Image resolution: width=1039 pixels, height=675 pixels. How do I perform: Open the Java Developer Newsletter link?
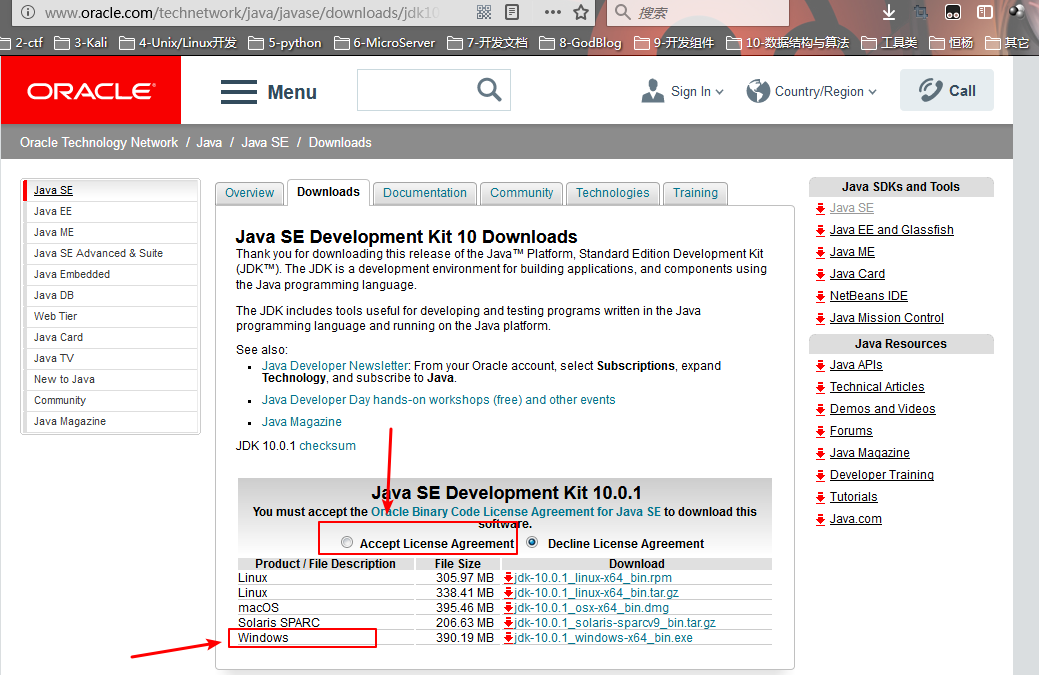pyautogui.click(x=335, y=366)
